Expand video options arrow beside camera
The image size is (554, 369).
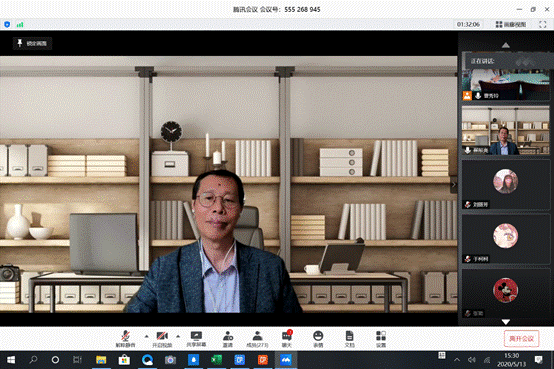tap(178, 336)
